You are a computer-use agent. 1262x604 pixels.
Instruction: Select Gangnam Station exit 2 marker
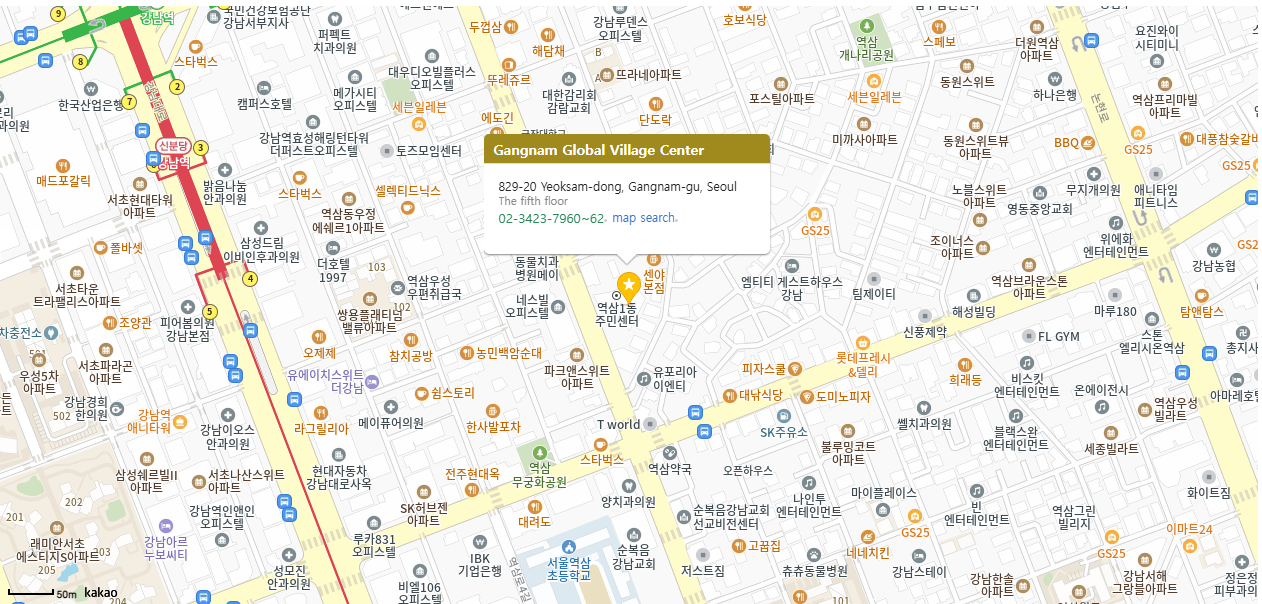pos(177,86)
